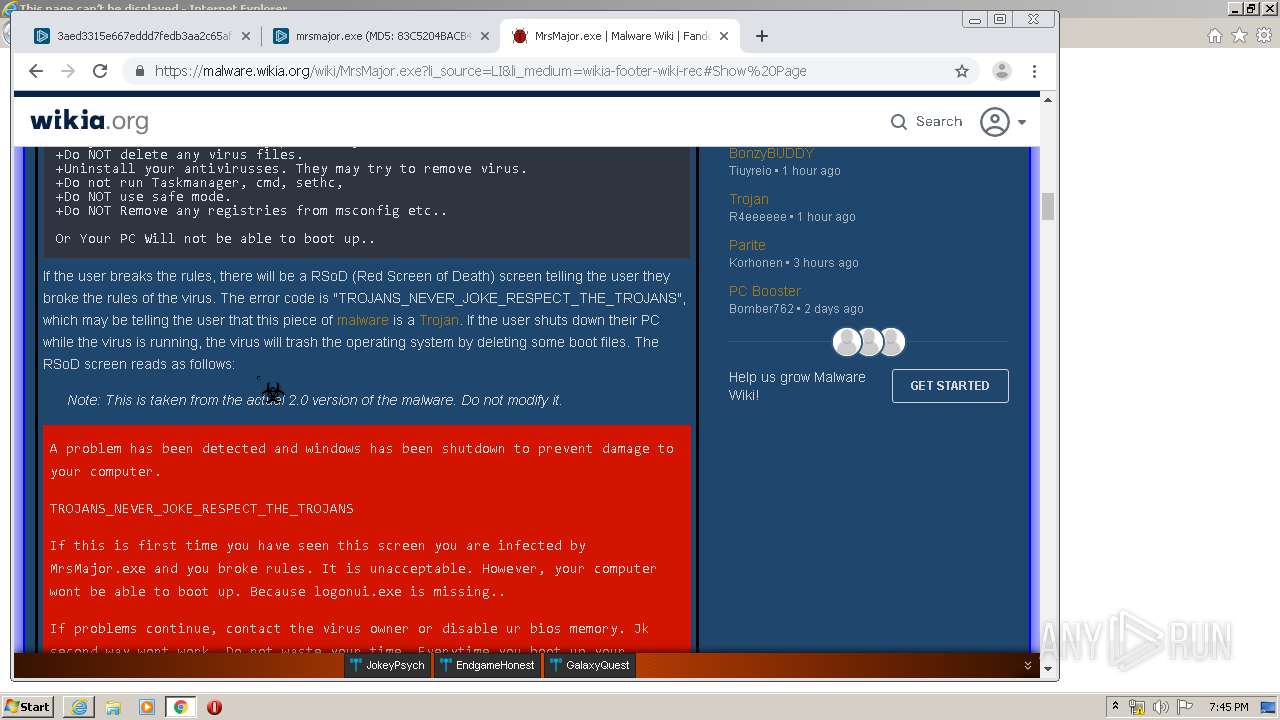Image resolution: width=1280 pixels, height=720 pixels.
Task: Select the MrsMajor.exe Malware Wiki tab
Action: 620,36
